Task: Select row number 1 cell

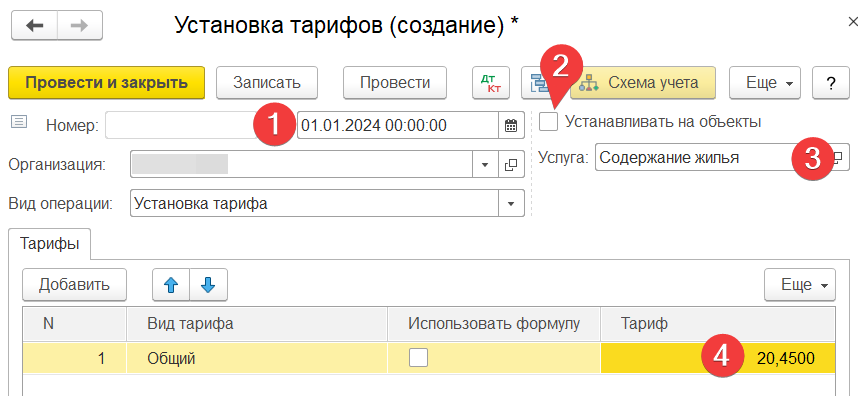Action: (x=75, y=359)
